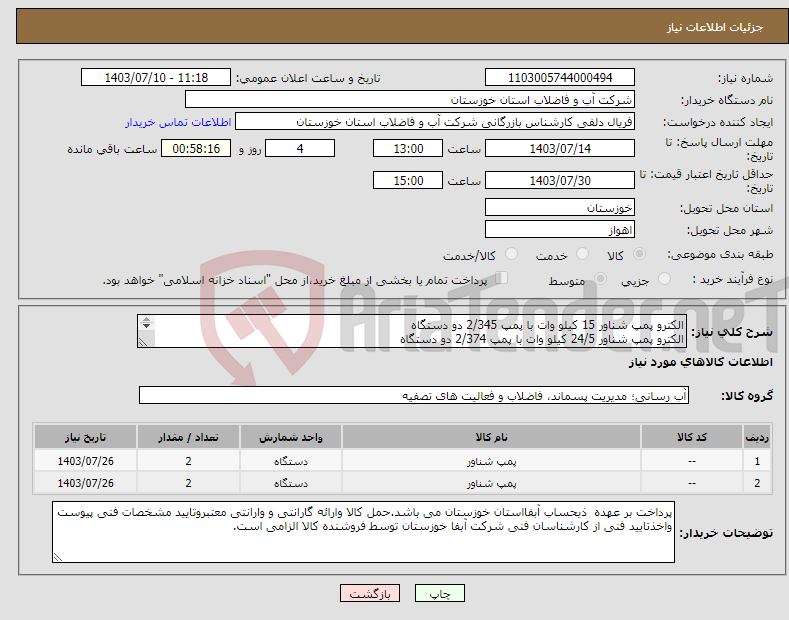Screen dimensions: 789x620
Task: Click the جزئیات اطلاعات نیاز page header
Action: pyautogui.click(x=715, y=27)
